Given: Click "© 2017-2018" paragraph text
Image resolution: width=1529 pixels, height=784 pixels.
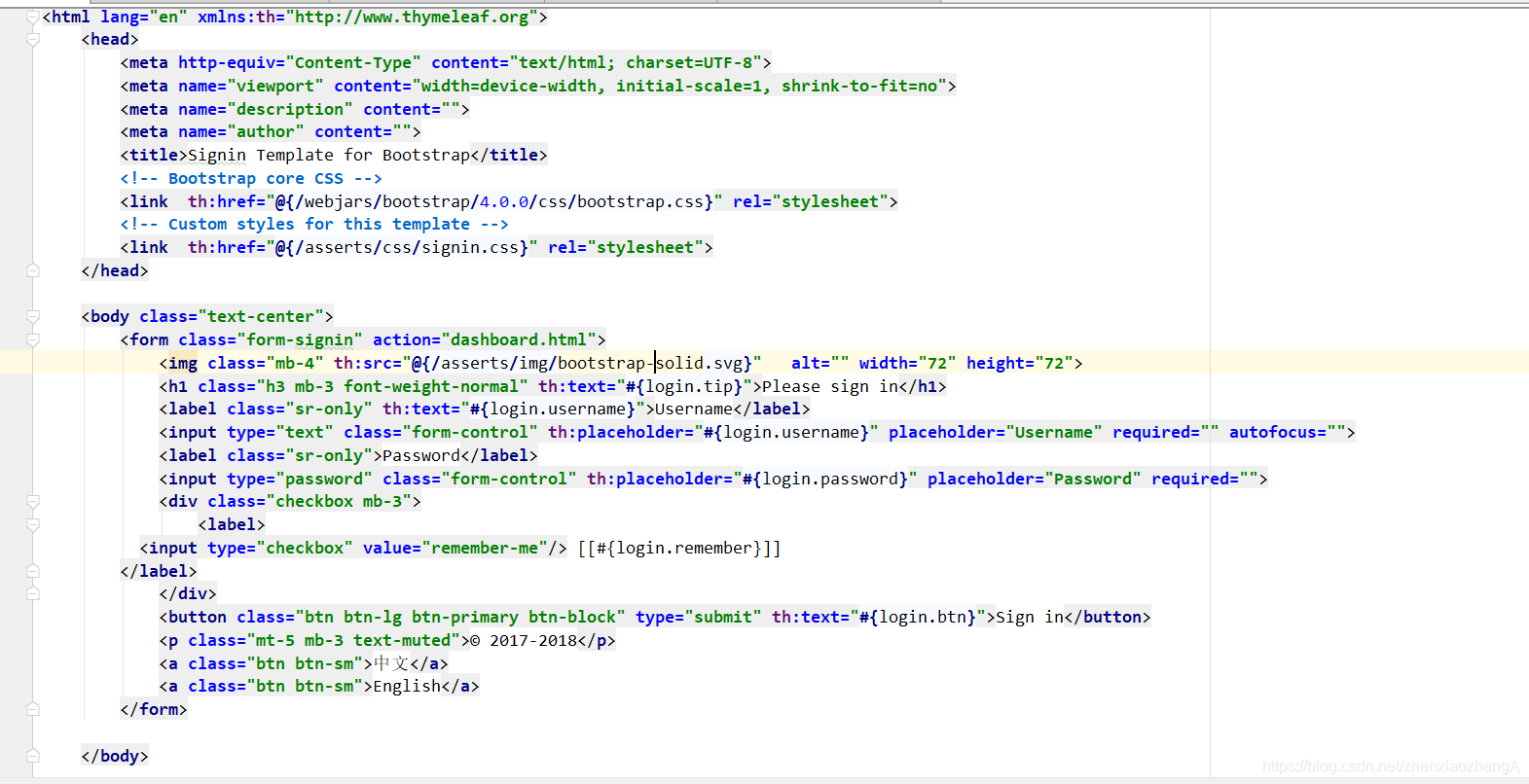Looking at the screenshot, I should [524, 640].
